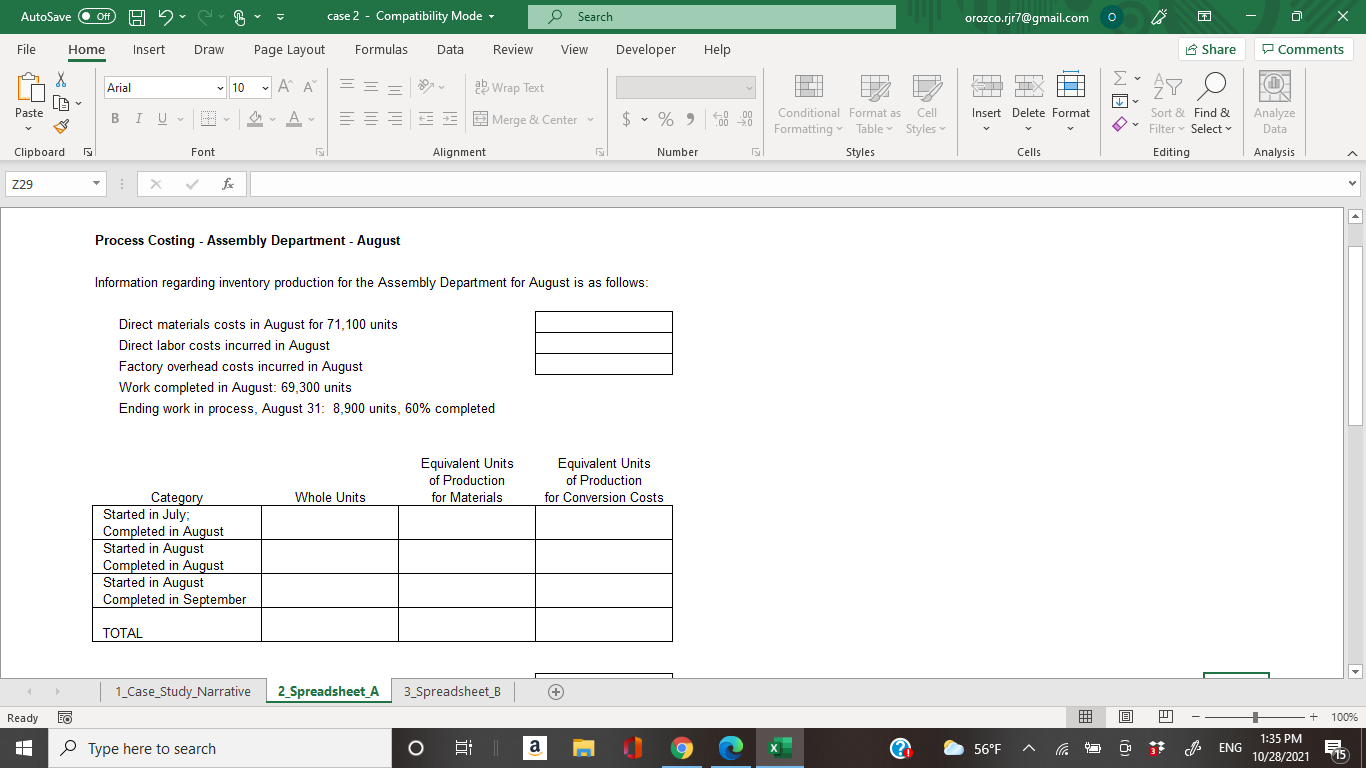Click the Fill down arrow icon

click(x=1120, y=102)
